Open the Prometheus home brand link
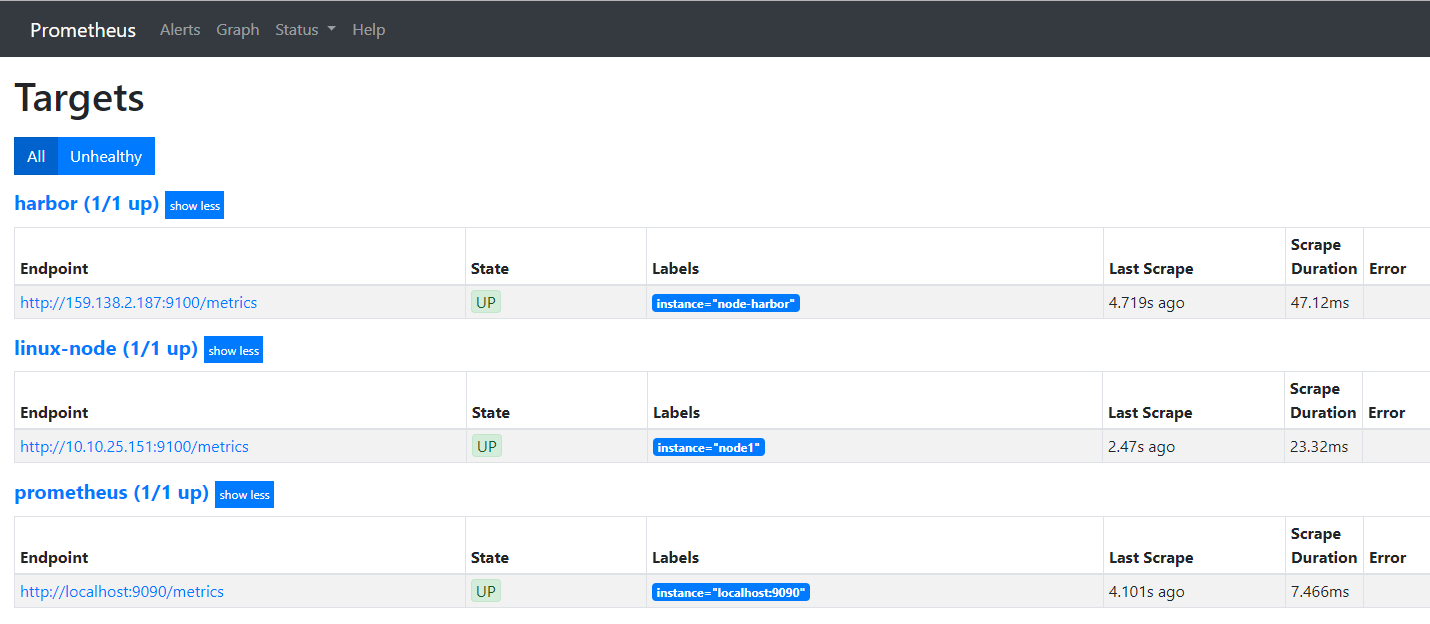The height and width of the screenshot is (624, 1430). point(83,30)
